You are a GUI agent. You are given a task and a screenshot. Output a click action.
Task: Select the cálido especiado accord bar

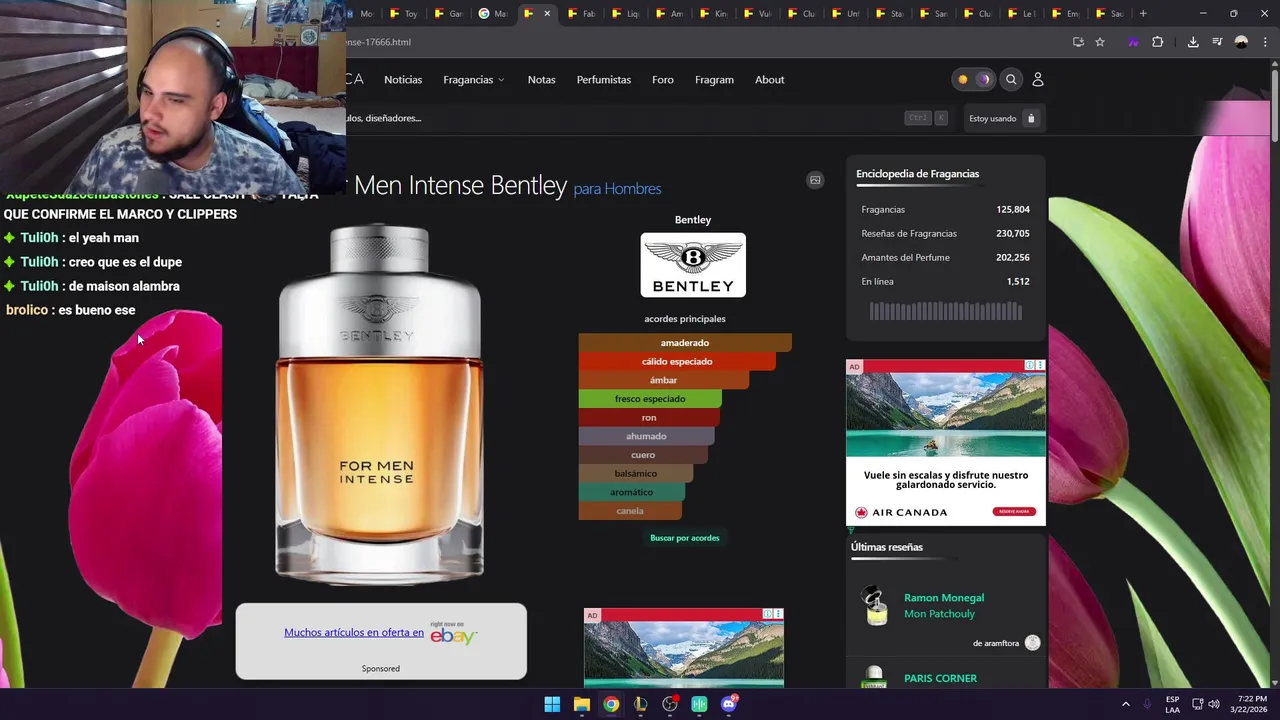tap(677, 362)
